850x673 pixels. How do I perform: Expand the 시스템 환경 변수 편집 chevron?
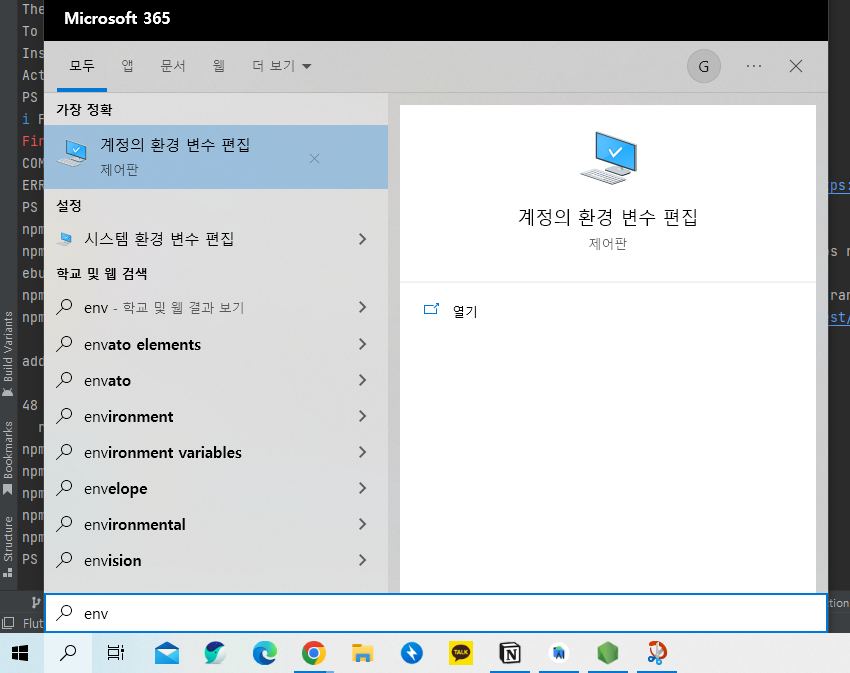click(363, 239)
